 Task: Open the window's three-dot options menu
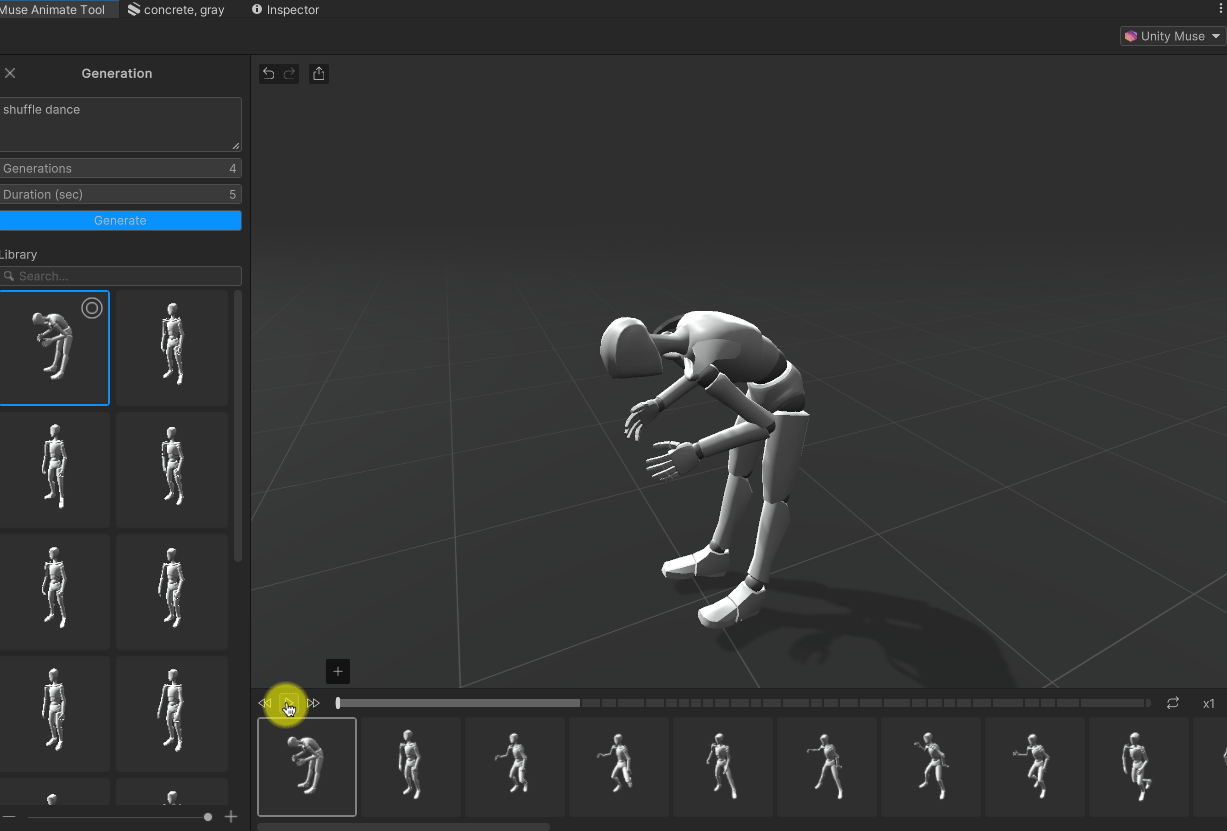pos(1222,9)
